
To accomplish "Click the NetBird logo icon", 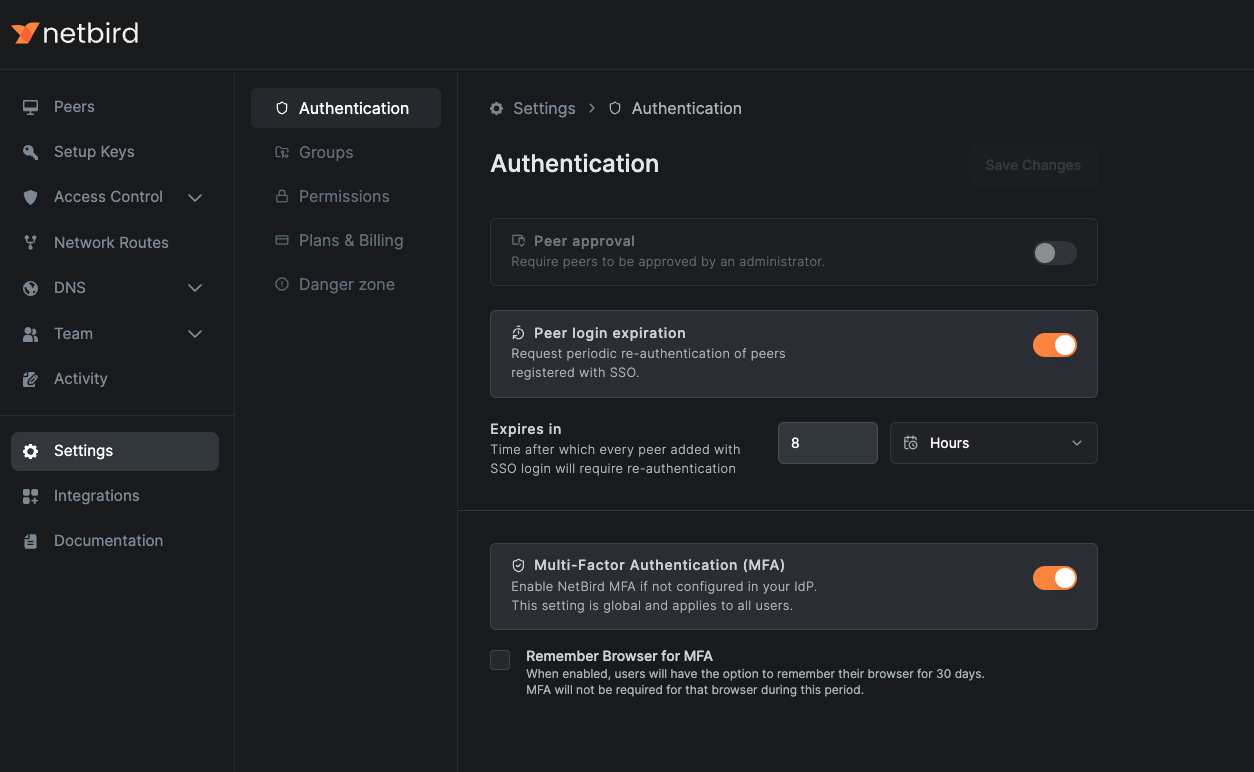I will pos(25,33).
